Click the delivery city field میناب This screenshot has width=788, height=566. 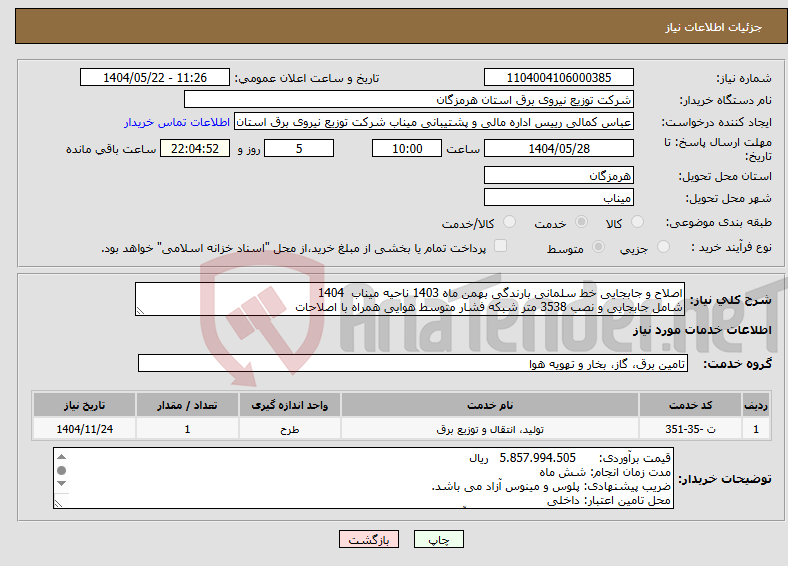point(558,198)
